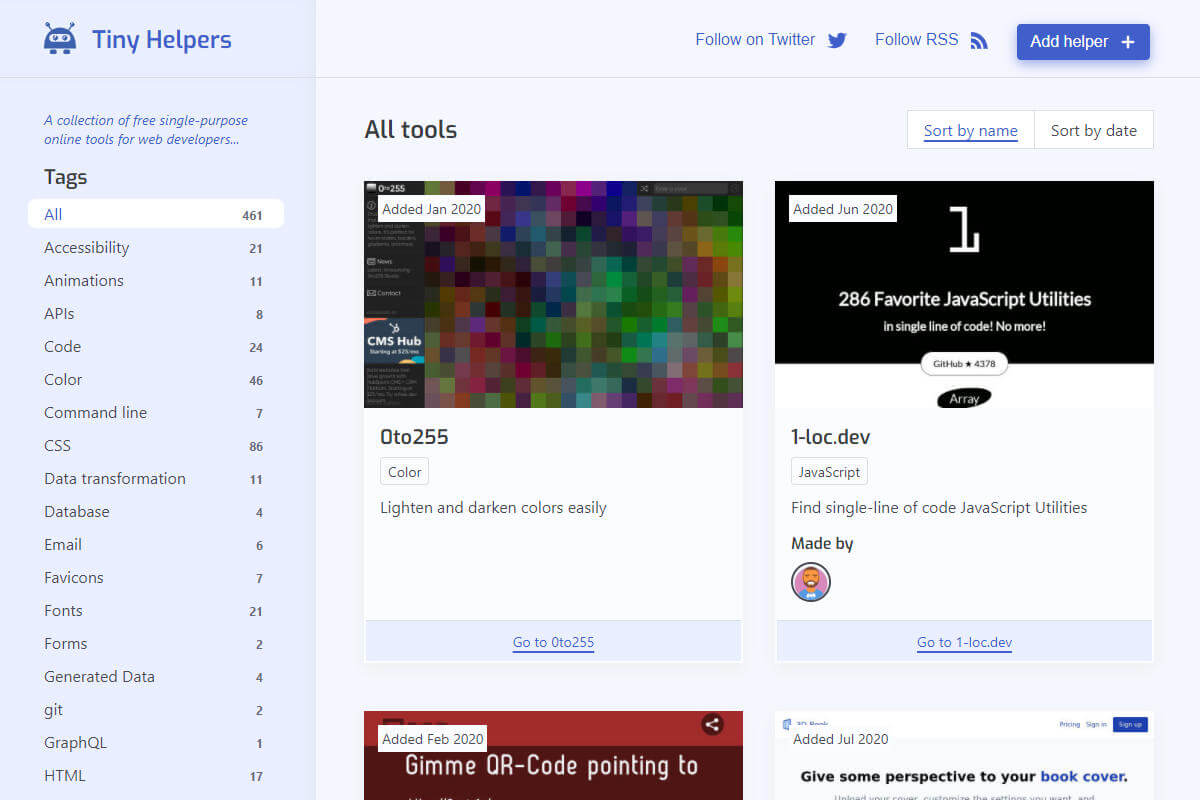1200x800 pixels.
Task: Filter by Accessibility tag
Action: pos(156,248)
